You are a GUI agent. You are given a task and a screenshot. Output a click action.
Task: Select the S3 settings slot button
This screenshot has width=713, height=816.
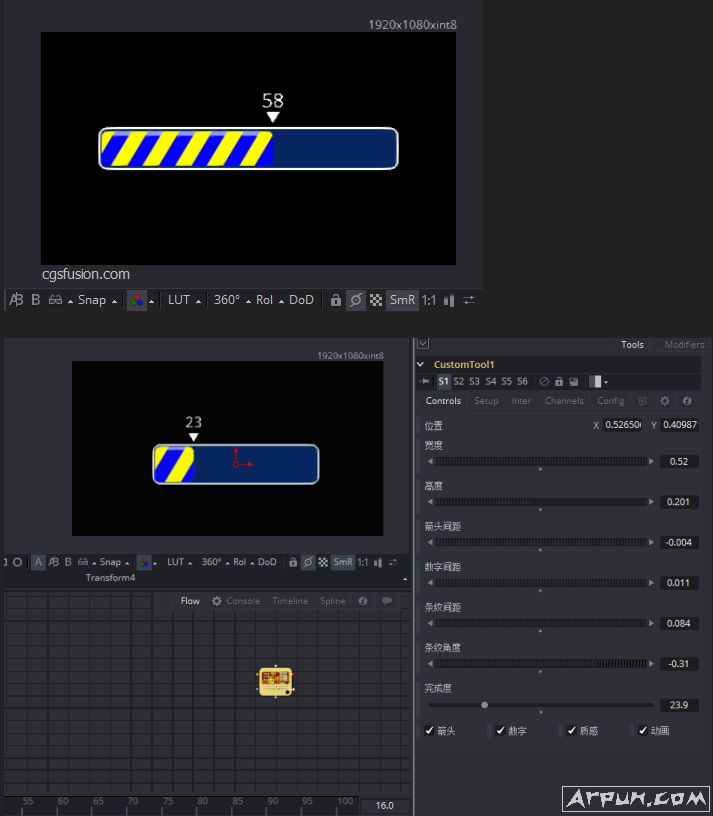click(x=474, y=382)
